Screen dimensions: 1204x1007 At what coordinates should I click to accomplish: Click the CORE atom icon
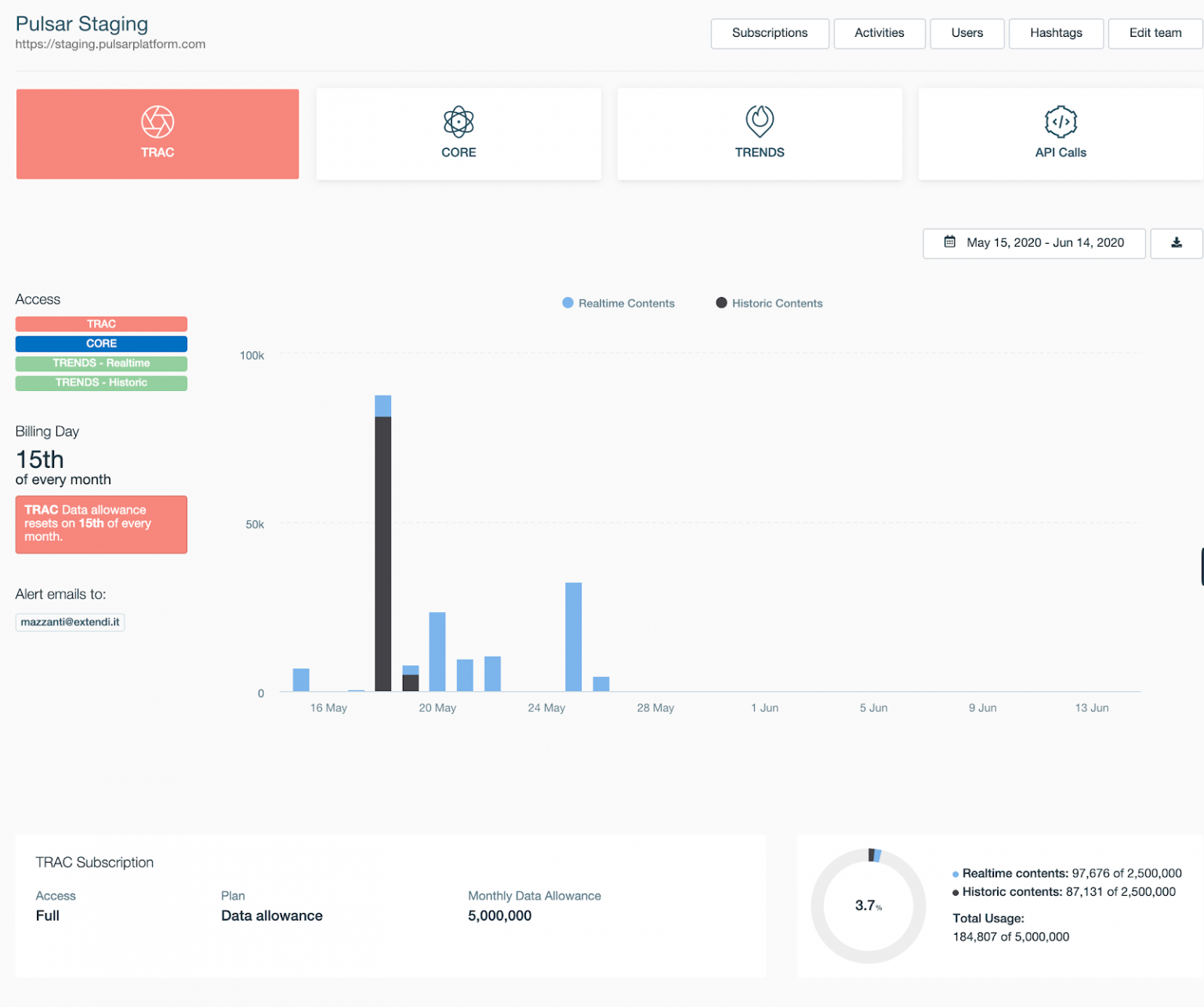point(459,121)
